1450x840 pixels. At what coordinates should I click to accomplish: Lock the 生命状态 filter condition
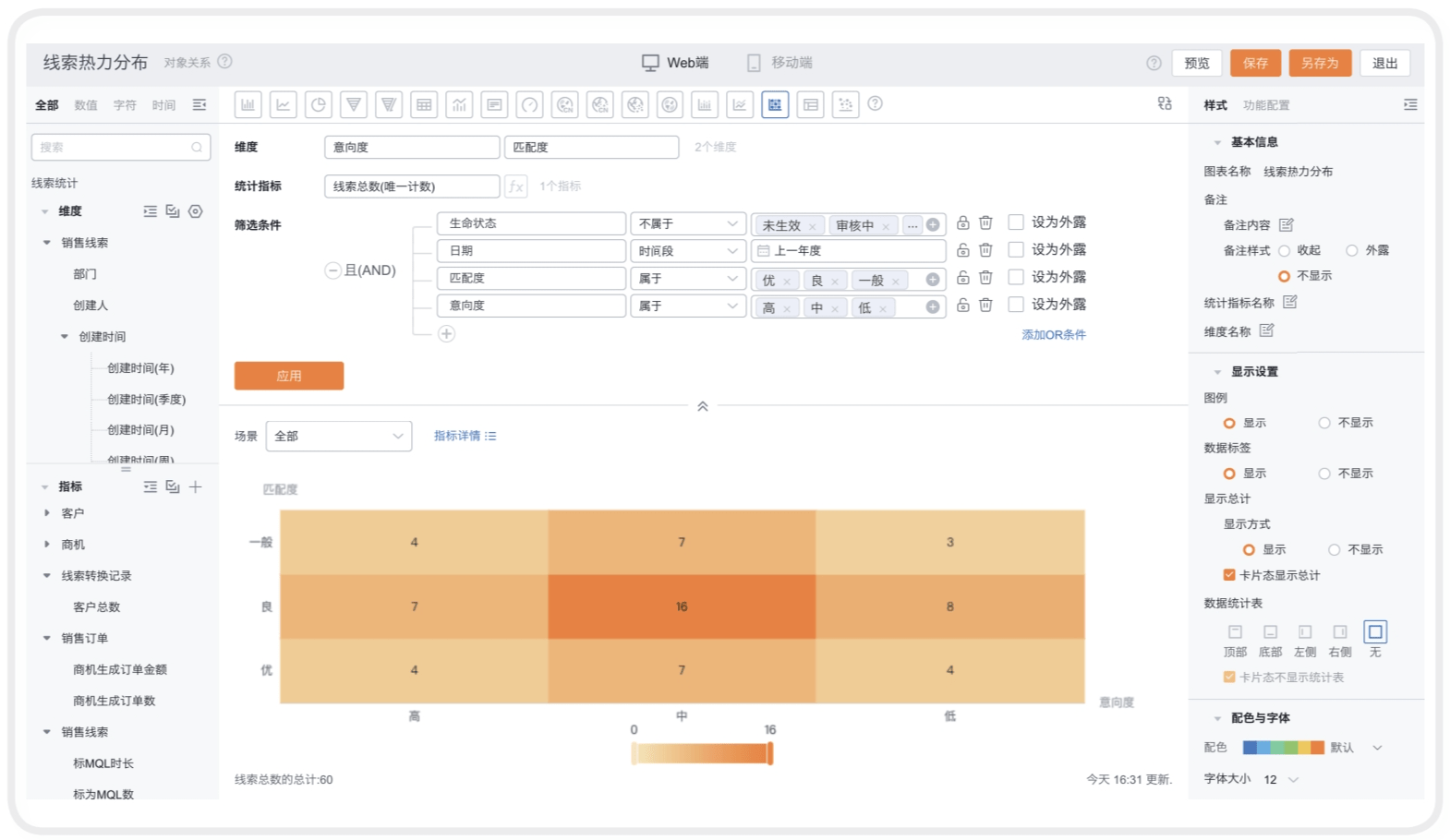(962, 223)
